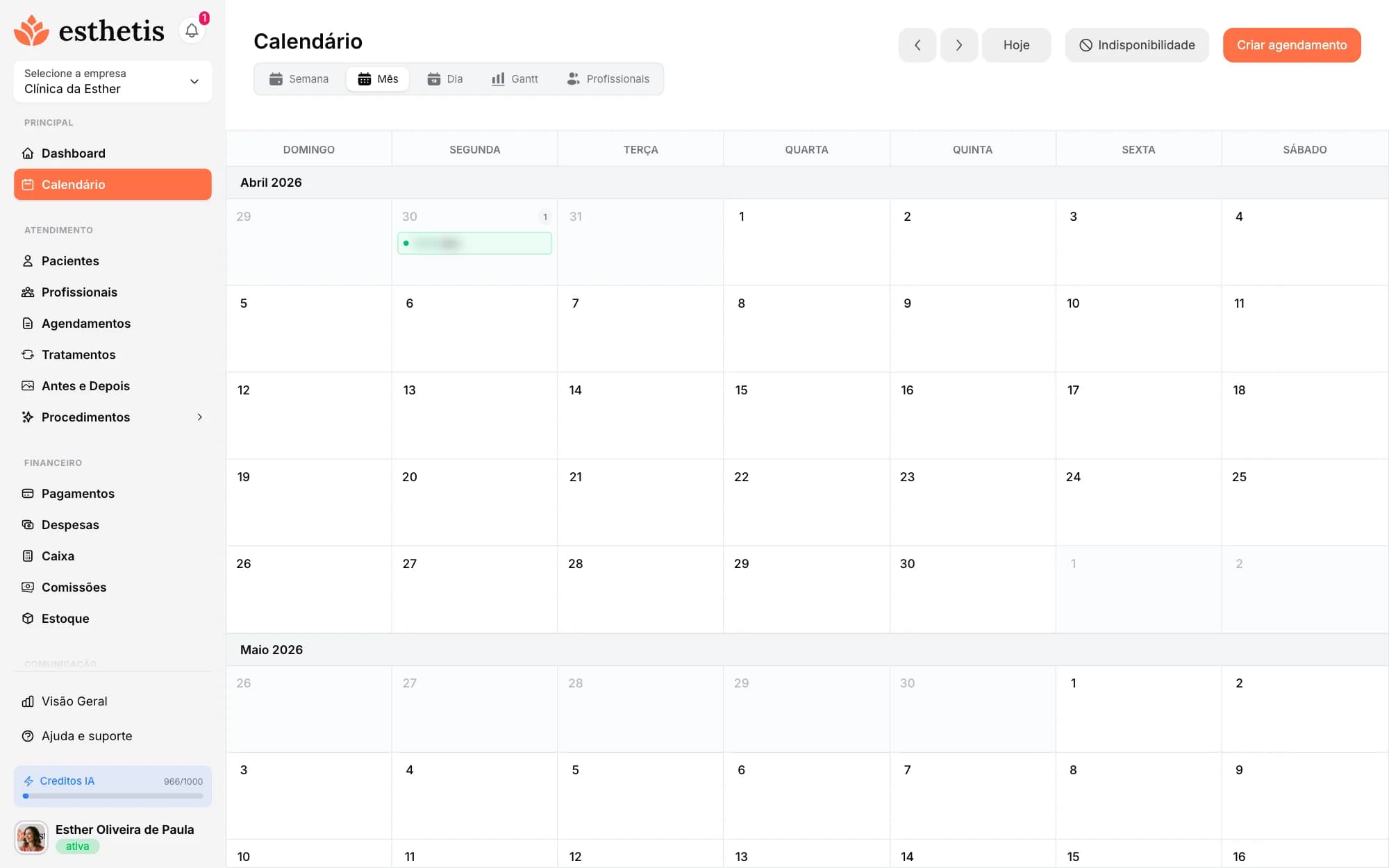Click the Pagamentos card icon
Screen dimensions: 1389x868
(x=28, y=494)
